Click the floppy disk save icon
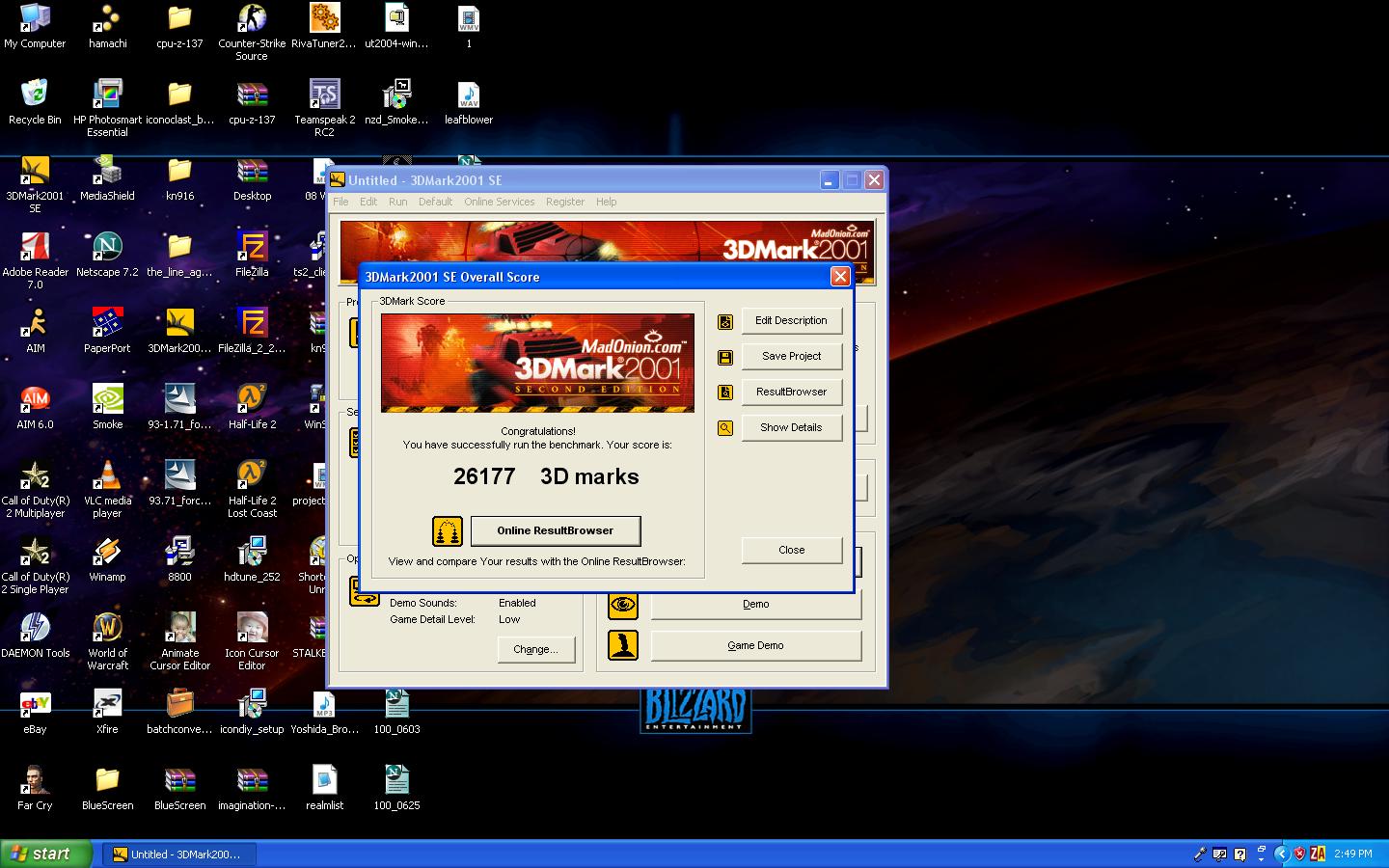Viewport: 1389px width, 868px height. click(725, 357)
